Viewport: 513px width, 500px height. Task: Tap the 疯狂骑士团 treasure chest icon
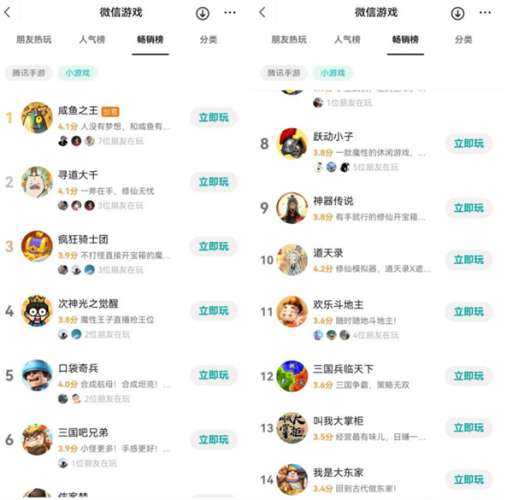(37, 246)
